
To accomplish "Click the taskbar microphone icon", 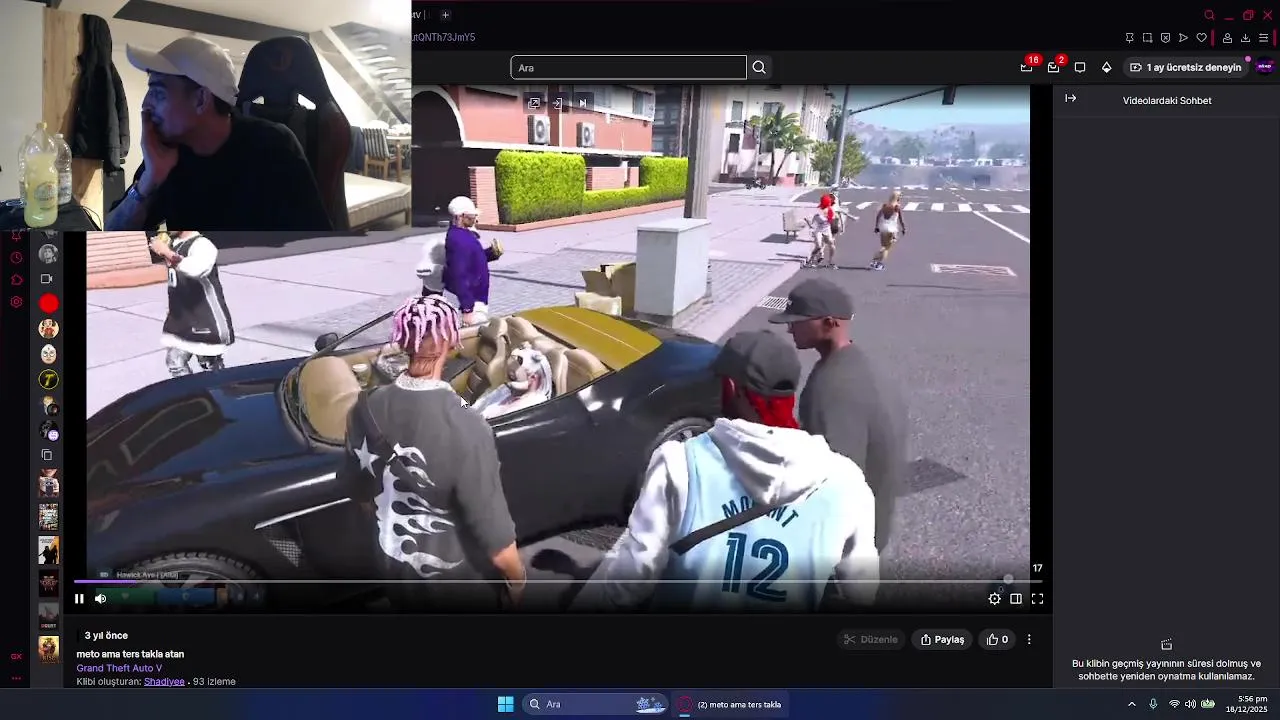I will point(1153,704).
